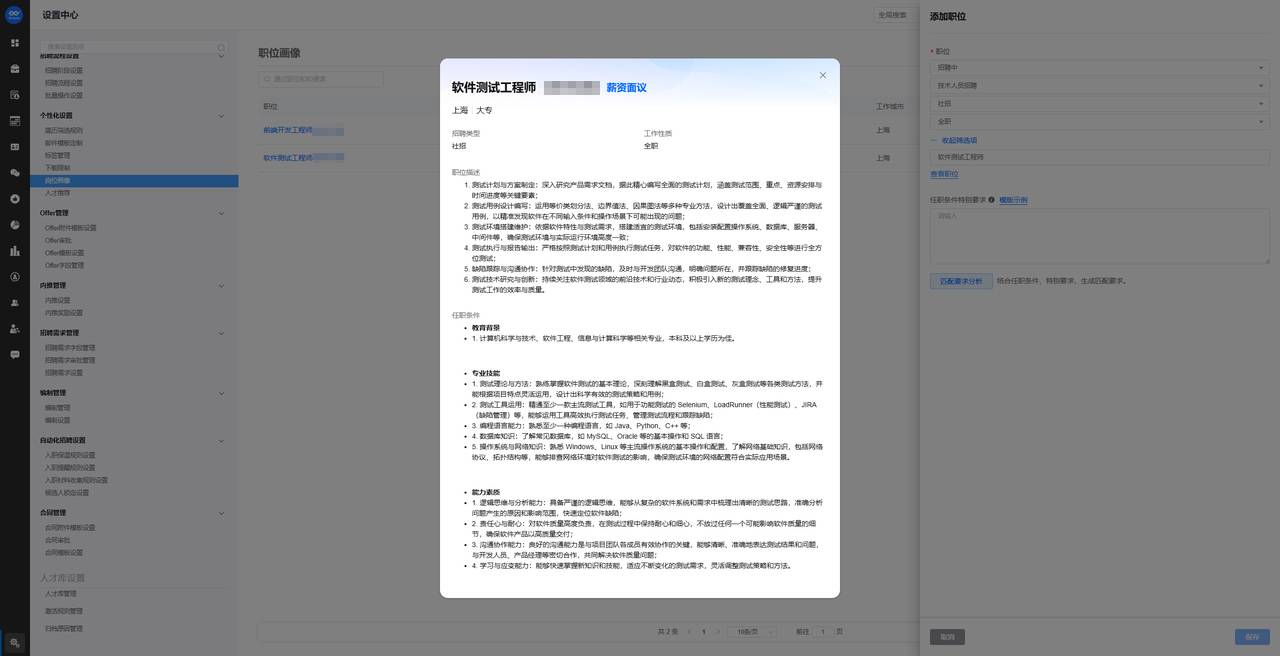Click the 教育背景 heading in the popup

[x=486, y=328]
